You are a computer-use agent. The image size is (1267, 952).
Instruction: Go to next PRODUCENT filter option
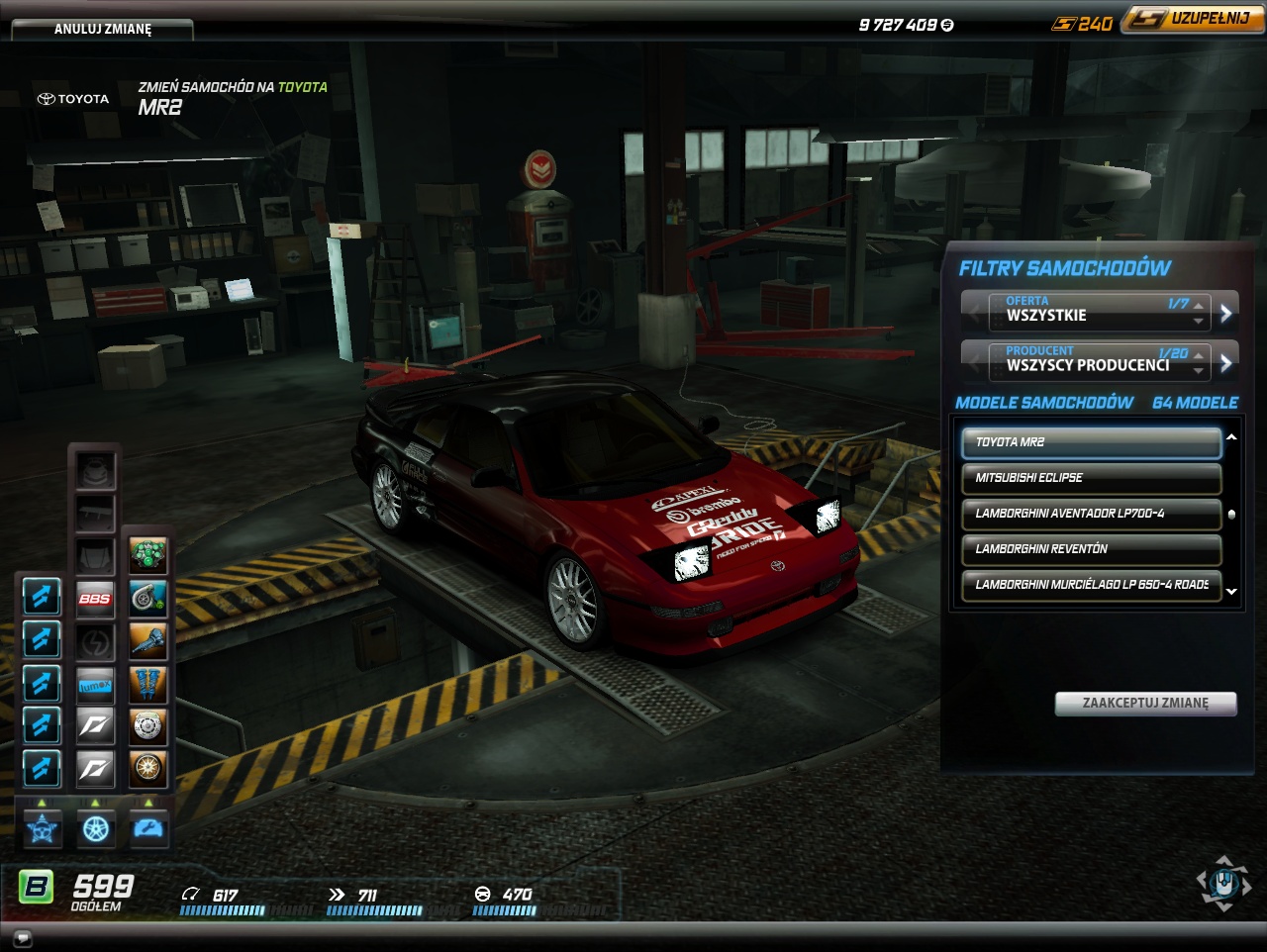point(1226,362)
